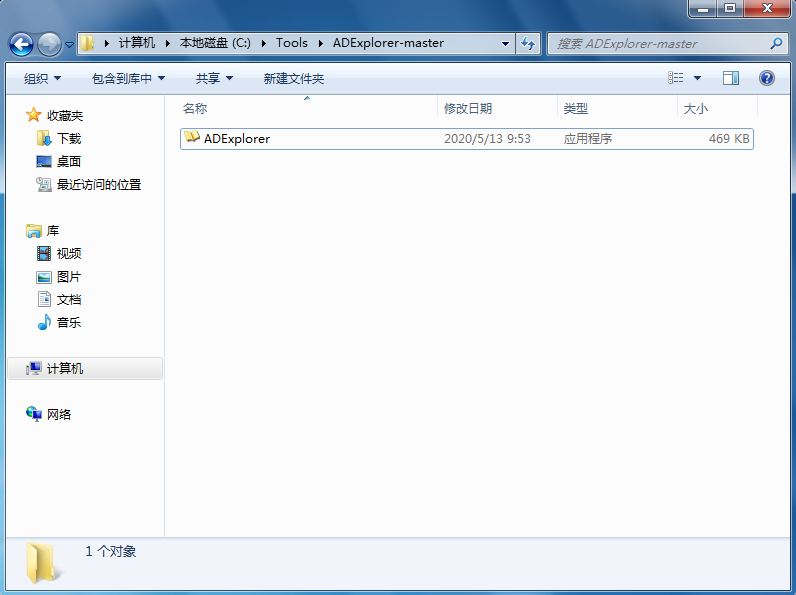The image size is (796, 595).
Task: Click the folder icon in address bar
Action: point(87,43)
